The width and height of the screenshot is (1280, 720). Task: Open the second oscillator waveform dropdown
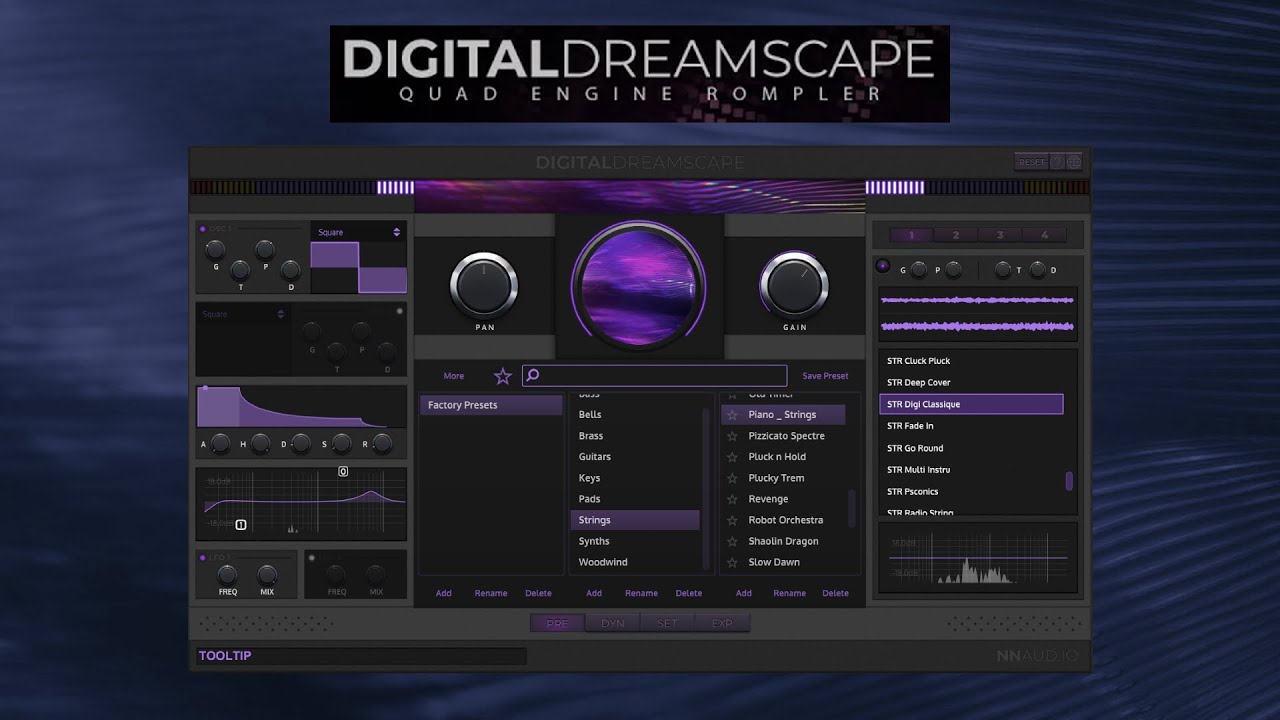pos(243,314)
